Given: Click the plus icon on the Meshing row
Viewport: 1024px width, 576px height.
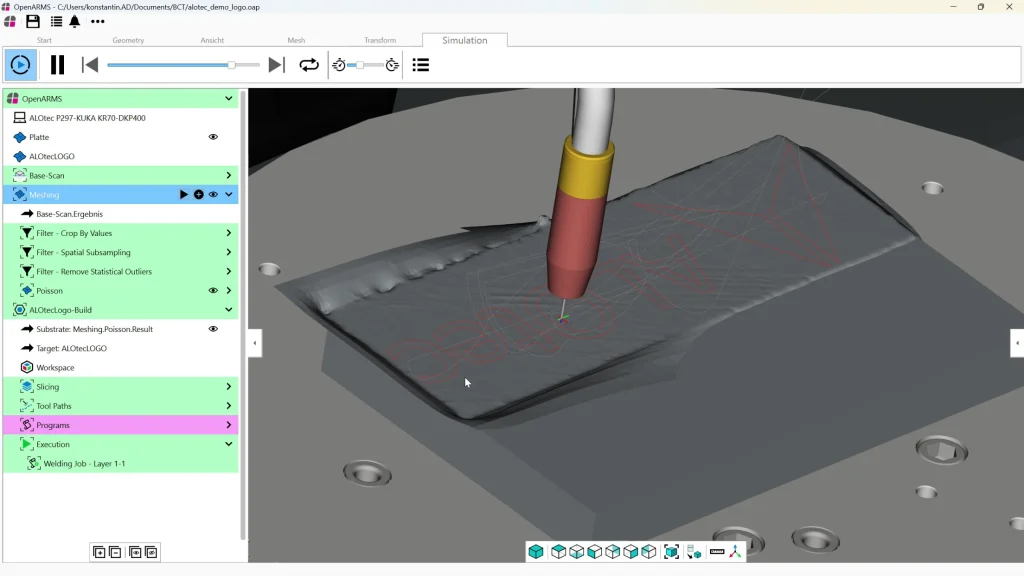Looking at the screenshot, I should coord(199,195).
